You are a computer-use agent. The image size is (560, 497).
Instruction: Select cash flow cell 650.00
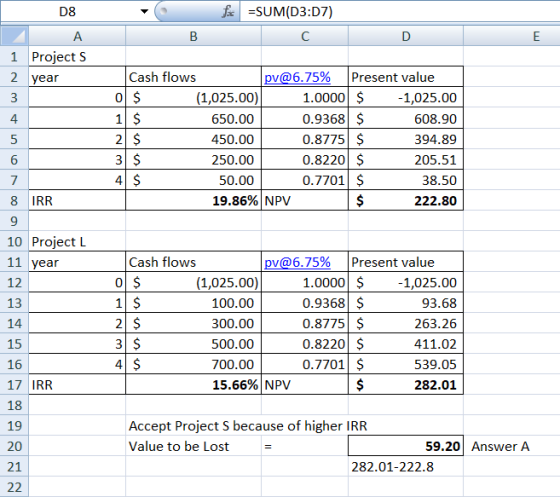(194, 119)
